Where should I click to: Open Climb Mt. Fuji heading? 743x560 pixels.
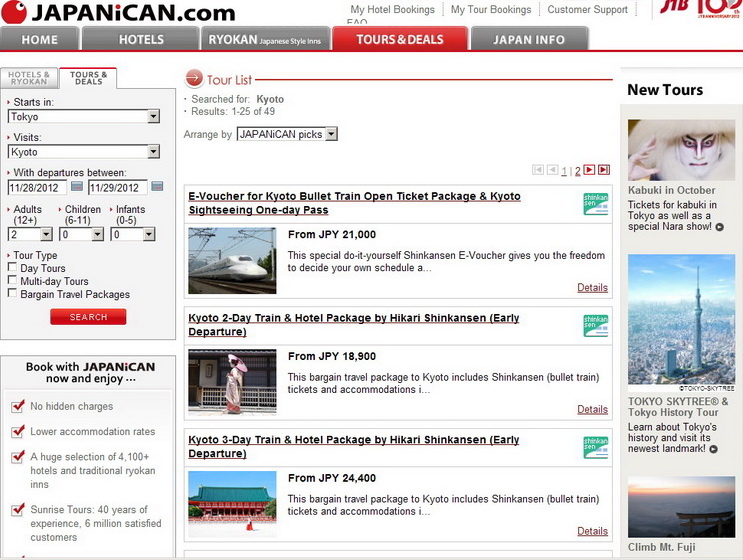coord(661,547)
